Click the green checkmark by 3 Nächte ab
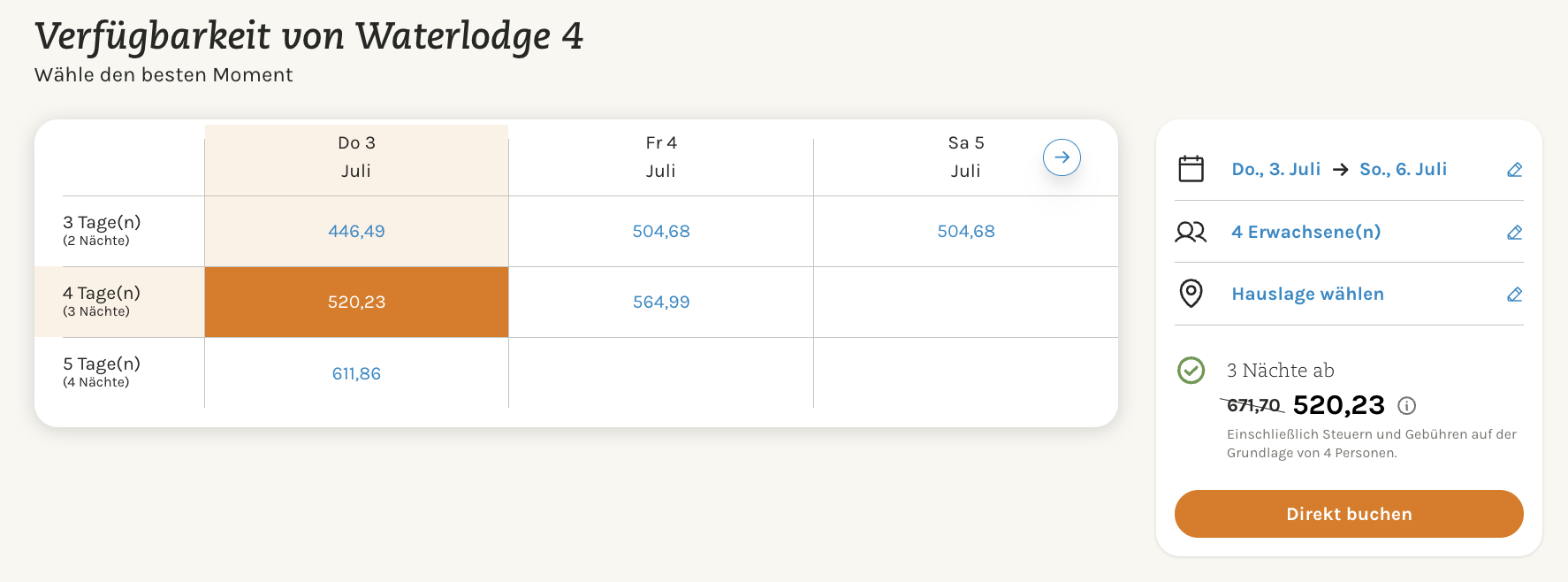The image size is (1568, 582). pyautogui.click(x=1191, y=370)
